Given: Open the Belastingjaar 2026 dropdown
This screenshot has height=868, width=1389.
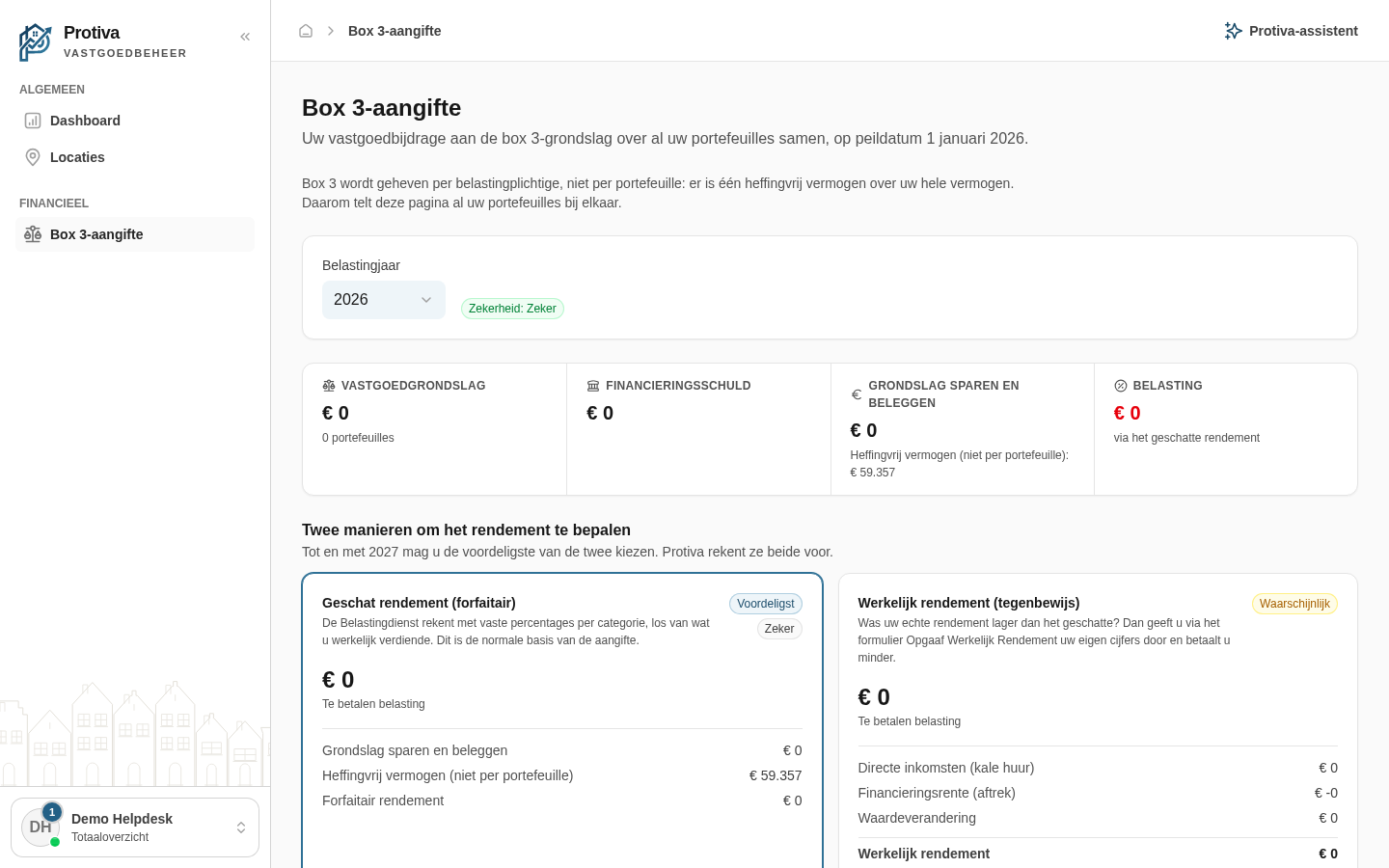Looking at the screenshot, I should click(384, 300).
